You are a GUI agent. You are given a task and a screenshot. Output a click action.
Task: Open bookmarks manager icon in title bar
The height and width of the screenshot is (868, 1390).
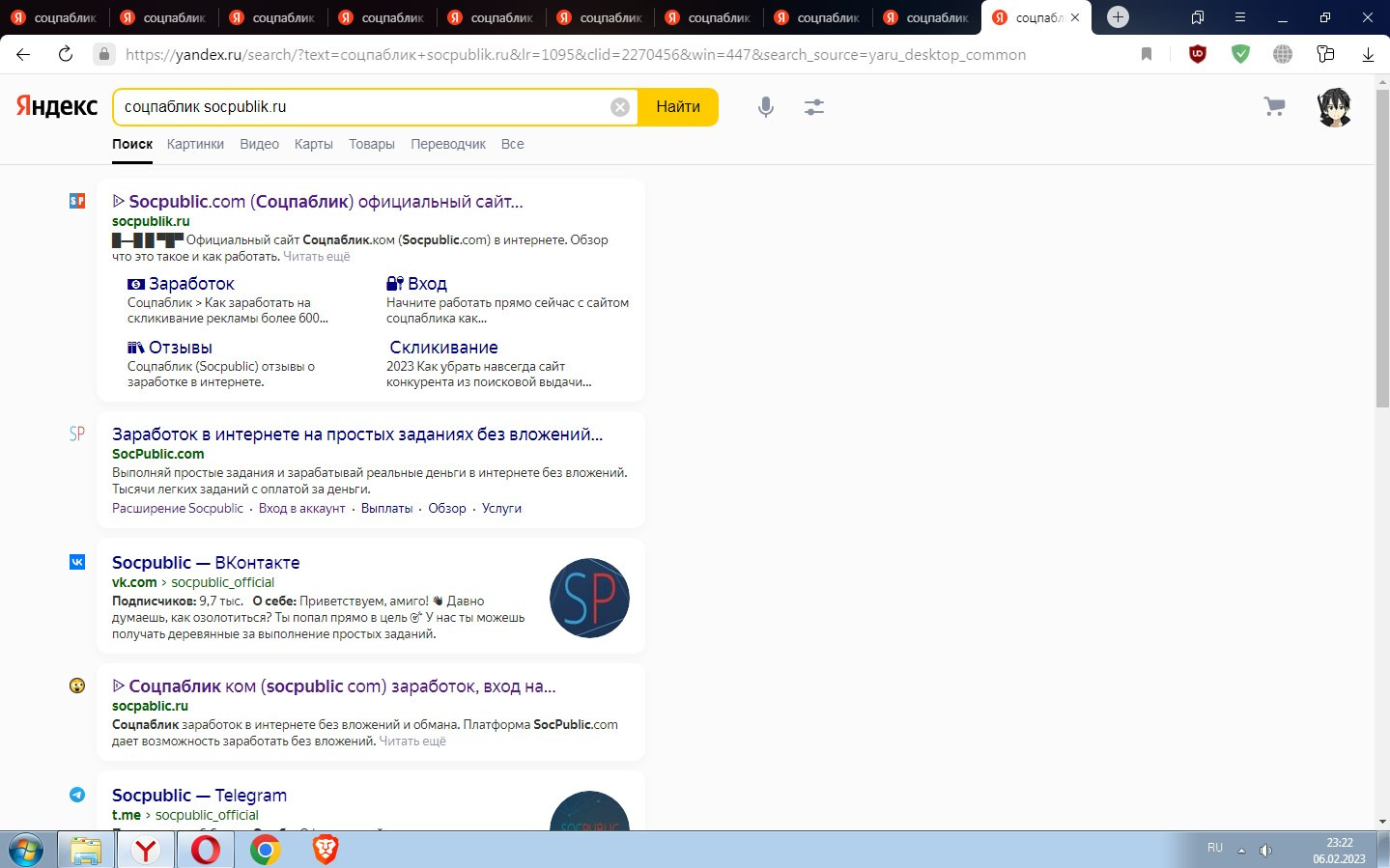tap(1198, 17)
